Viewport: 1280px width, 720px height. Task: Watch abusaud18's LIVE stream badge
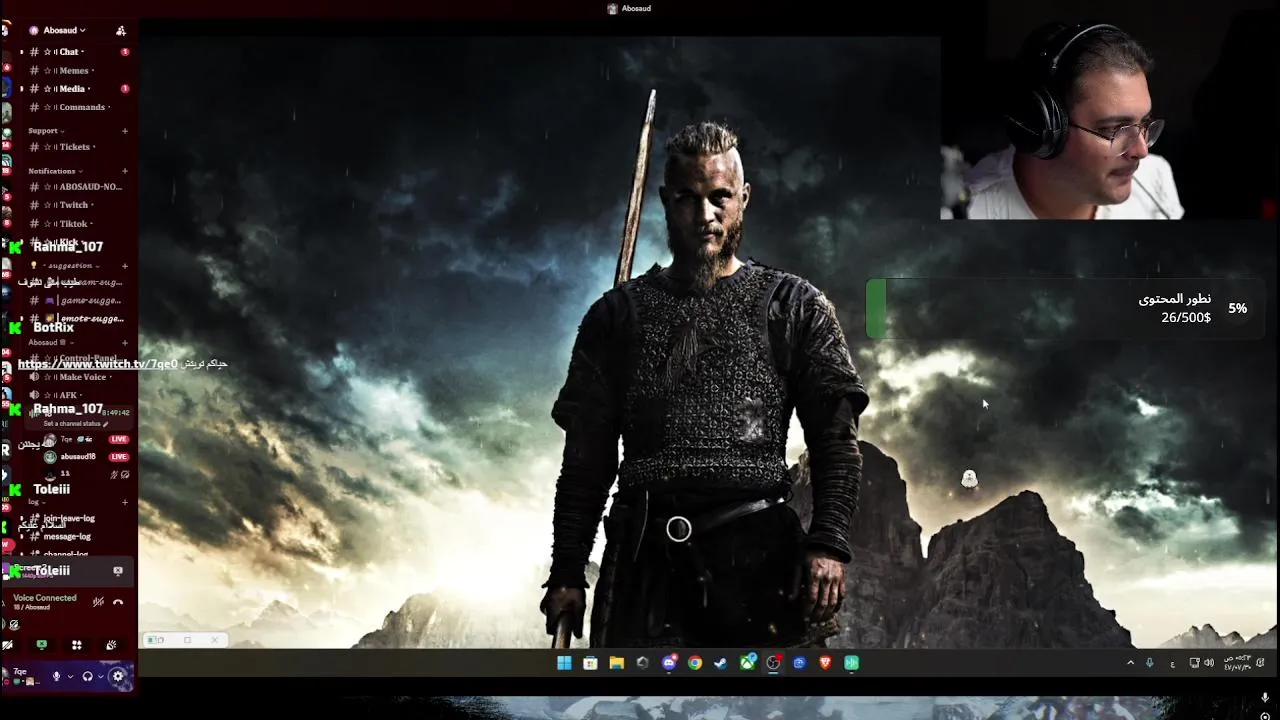(x=119, y=457)
